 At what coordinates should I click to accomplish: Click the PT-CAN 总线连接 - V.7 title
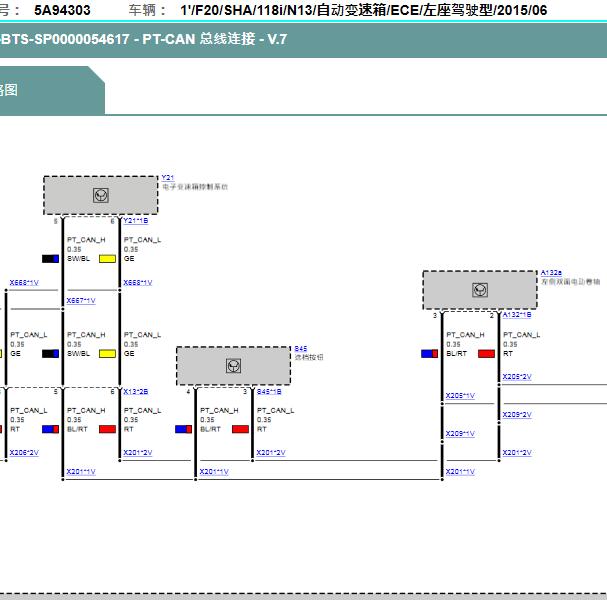point(214,39)
